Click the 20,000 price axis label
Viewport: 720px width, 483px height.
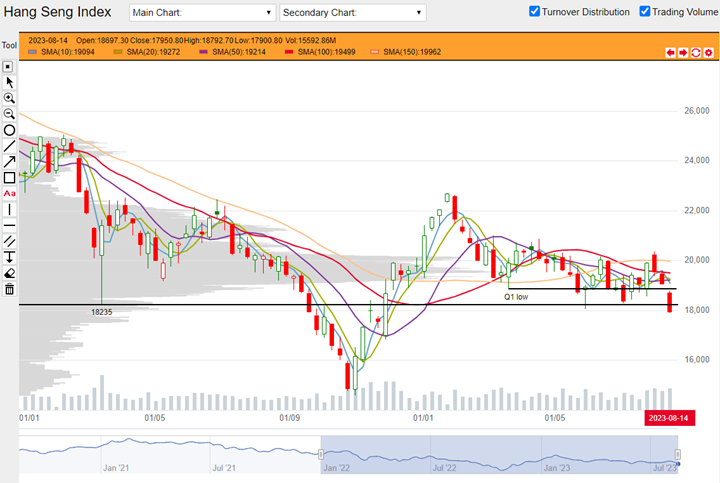(x=697, y=260)
